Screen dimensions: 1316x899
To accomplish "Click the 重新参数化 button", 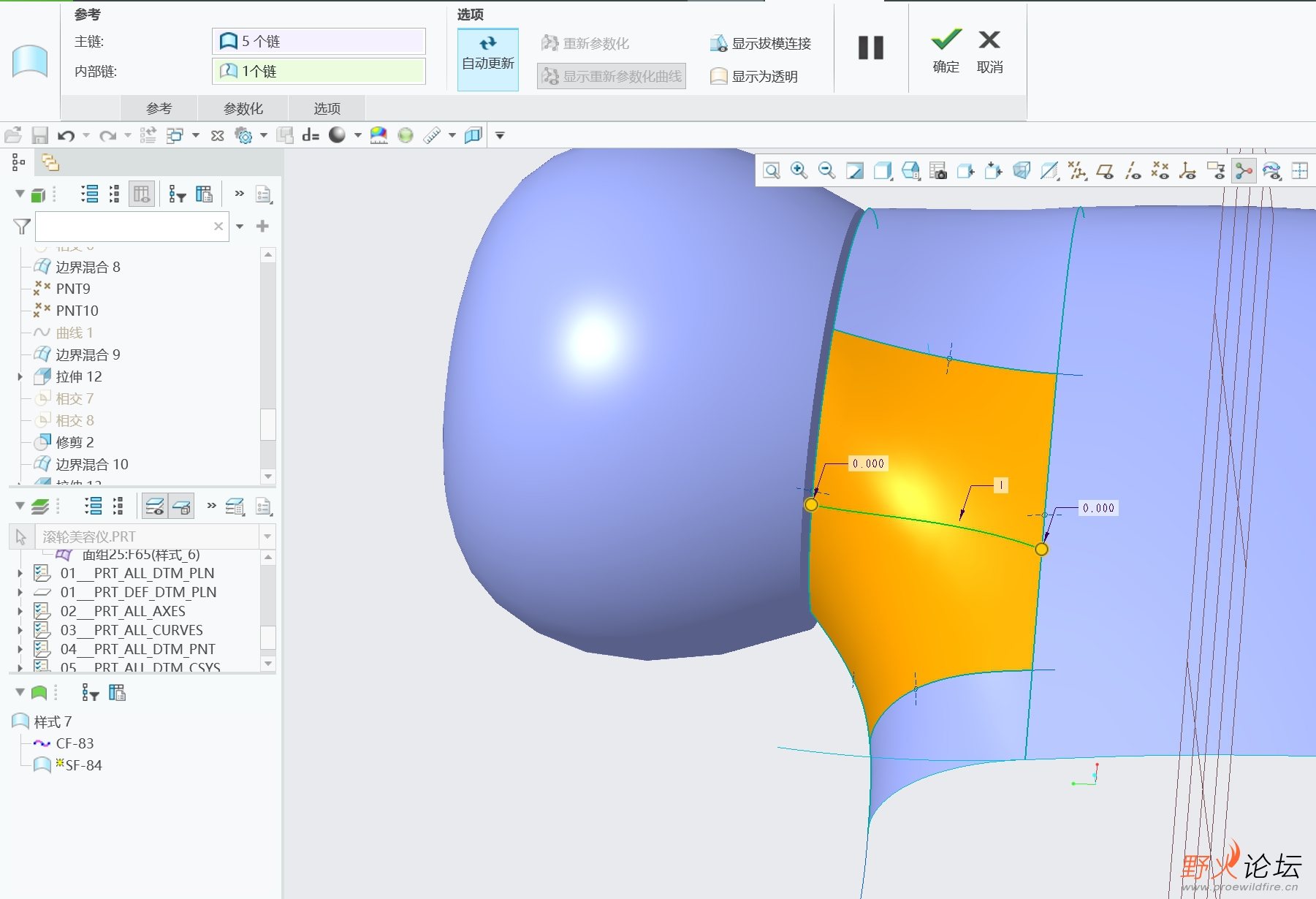I will tap(585, 44).
